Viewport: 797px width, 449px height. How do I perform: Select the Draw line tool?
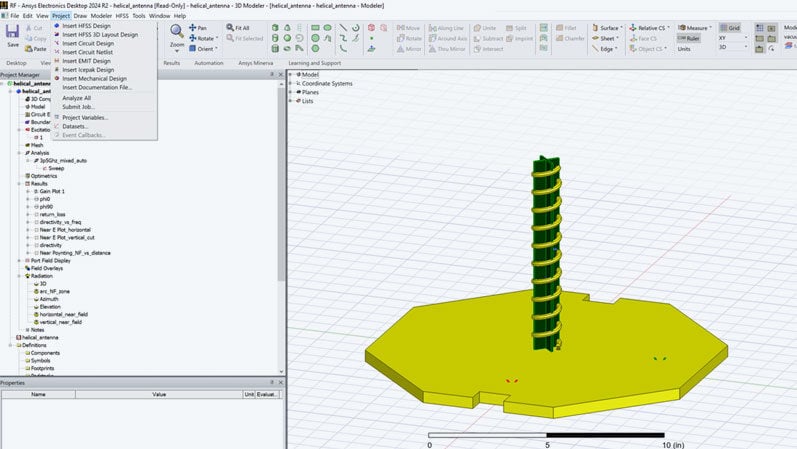(x=344, y=27)
